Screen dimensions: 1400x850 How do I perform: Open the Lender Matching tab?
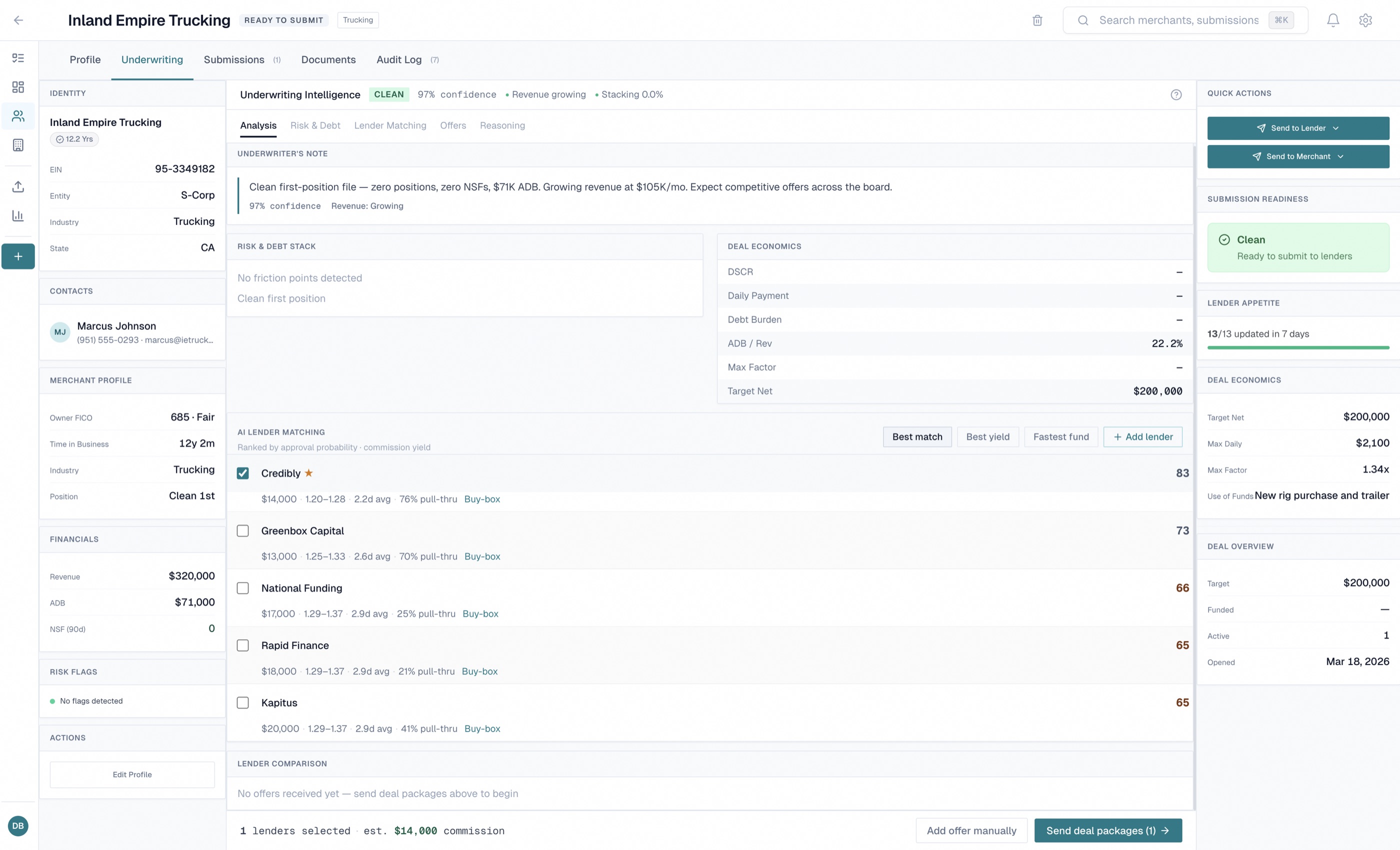pyautogui.click(x=390, y=125)
